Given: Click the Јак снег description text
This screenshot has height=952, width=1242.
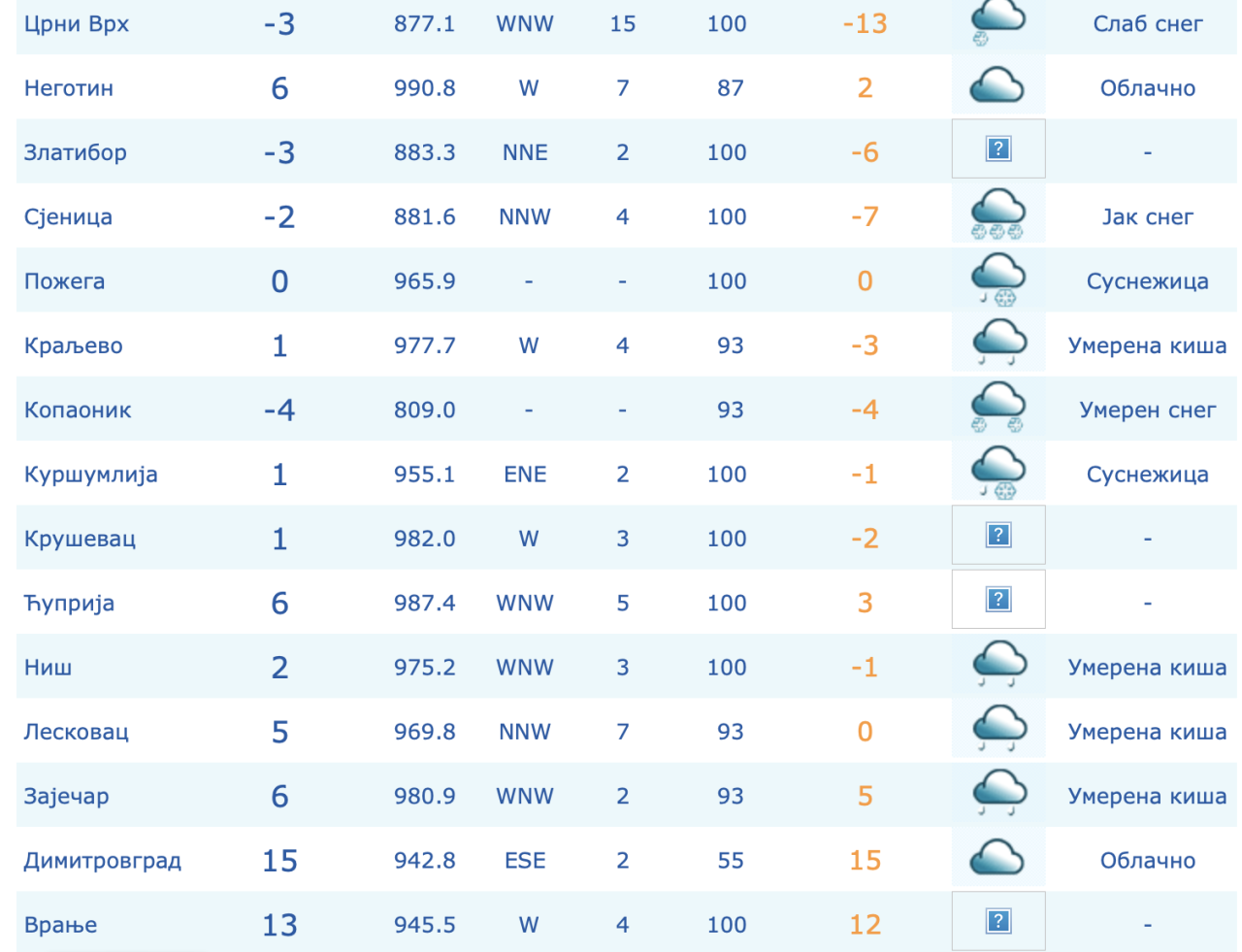Looking at the screenshot, I should 1147,217.
